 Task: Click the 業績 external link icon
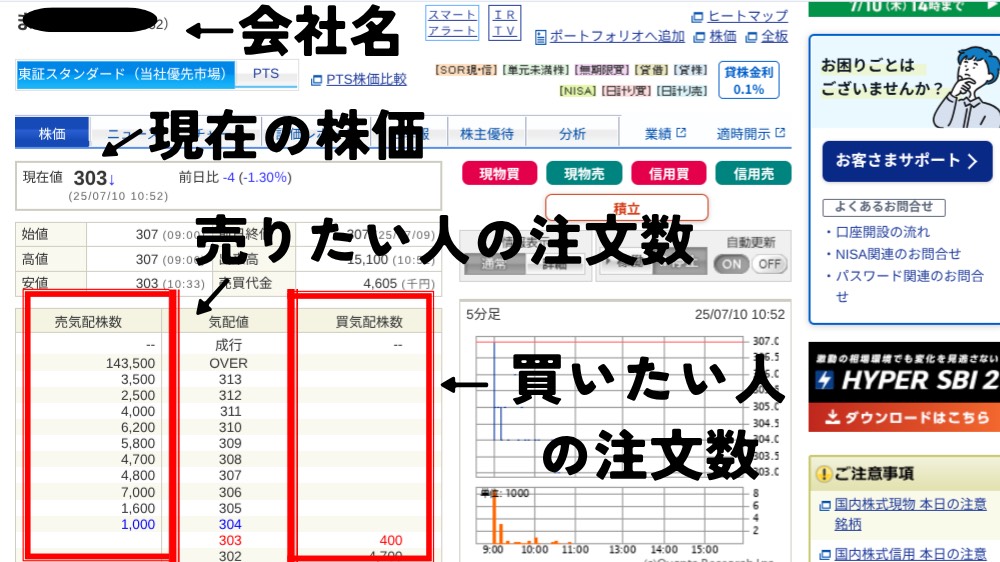pos(681,133)
